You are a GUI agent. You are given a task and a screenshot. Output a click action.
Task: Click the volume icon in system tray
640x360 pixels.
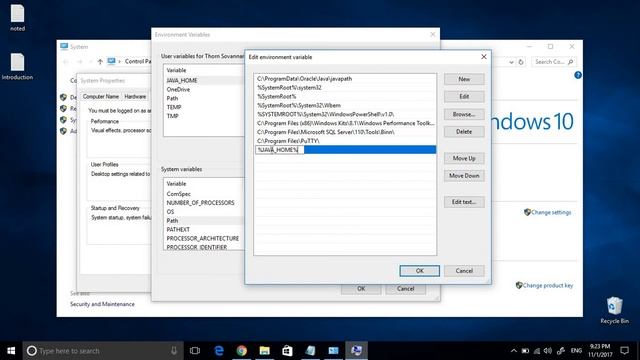click(x=548, y=351)
